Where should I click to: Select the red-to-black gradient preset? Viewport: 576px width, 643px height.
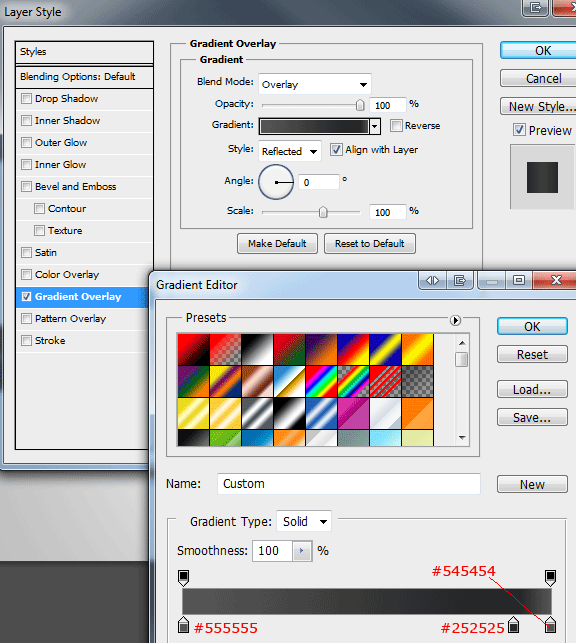coord(194,349)
